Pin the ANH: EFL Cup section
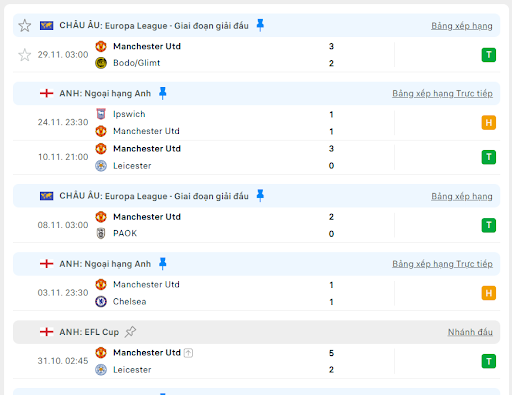Screen dimensions: 512x395 point(130,332)
